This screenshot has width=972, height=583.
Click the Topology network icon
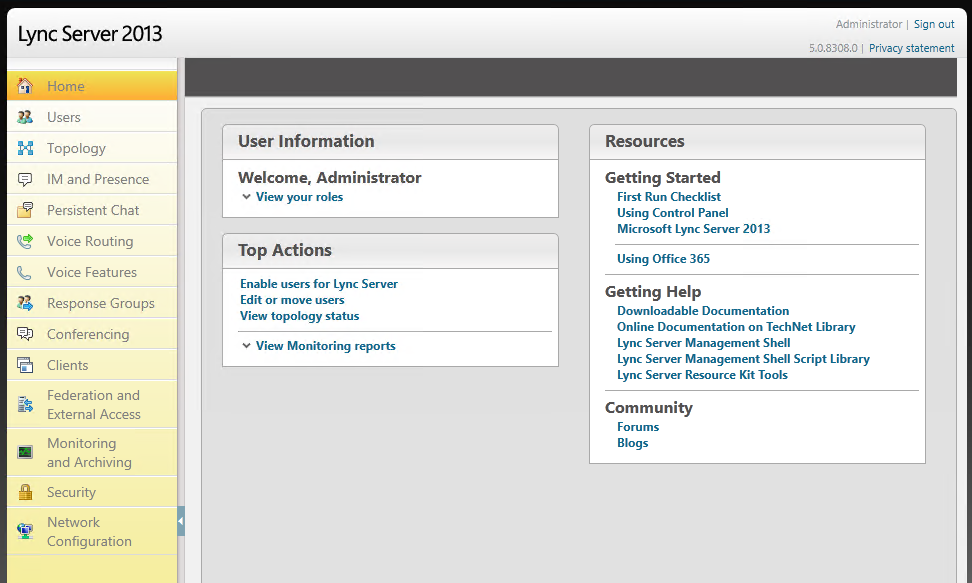(25, 148)
